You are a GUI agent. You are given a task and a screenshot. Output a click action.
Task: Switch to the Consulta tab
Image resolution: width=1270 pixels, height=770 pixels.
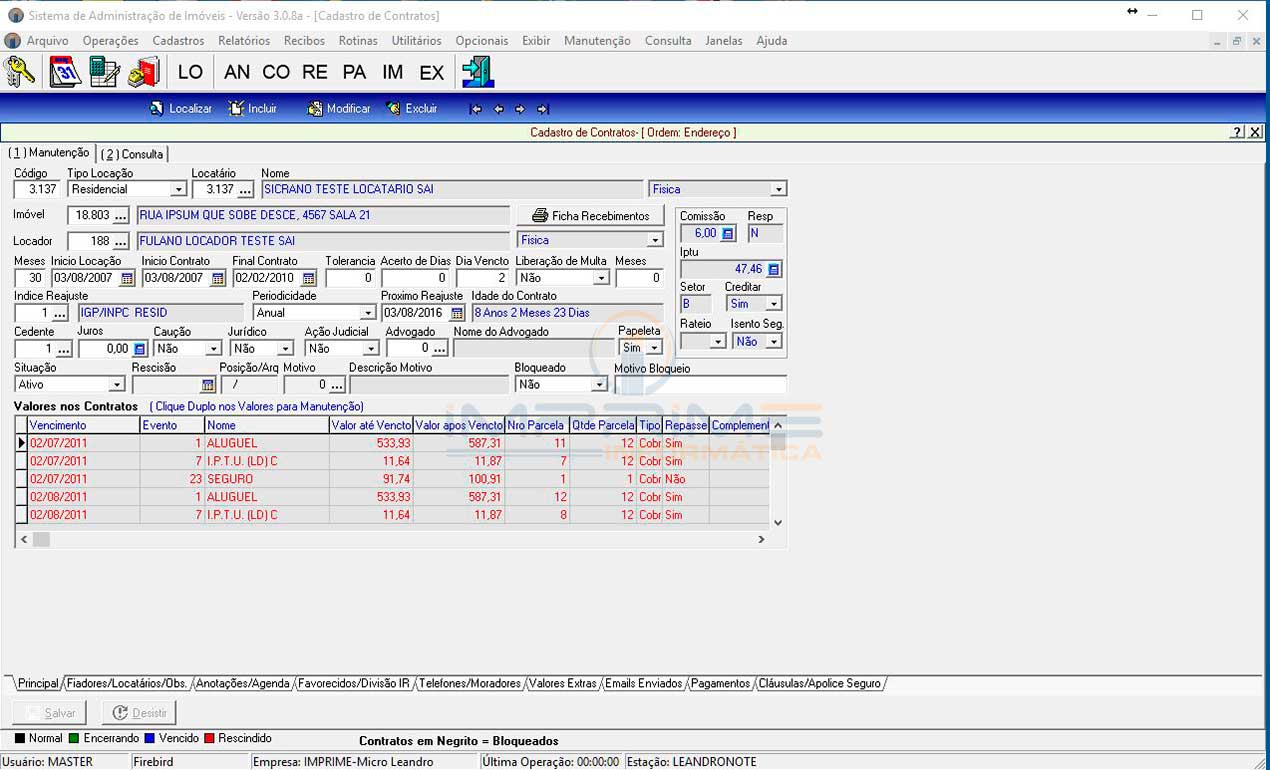[x=133, y=154]
